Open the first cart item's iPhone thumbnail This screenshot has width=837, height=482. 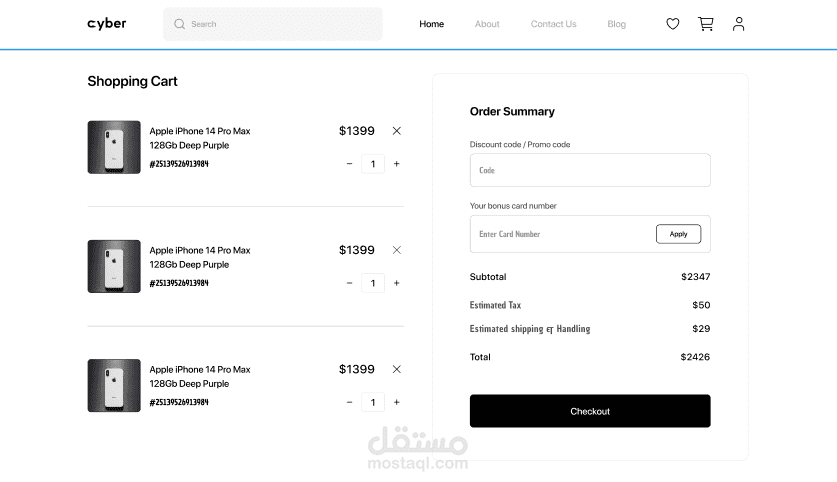tap(114, 147)
